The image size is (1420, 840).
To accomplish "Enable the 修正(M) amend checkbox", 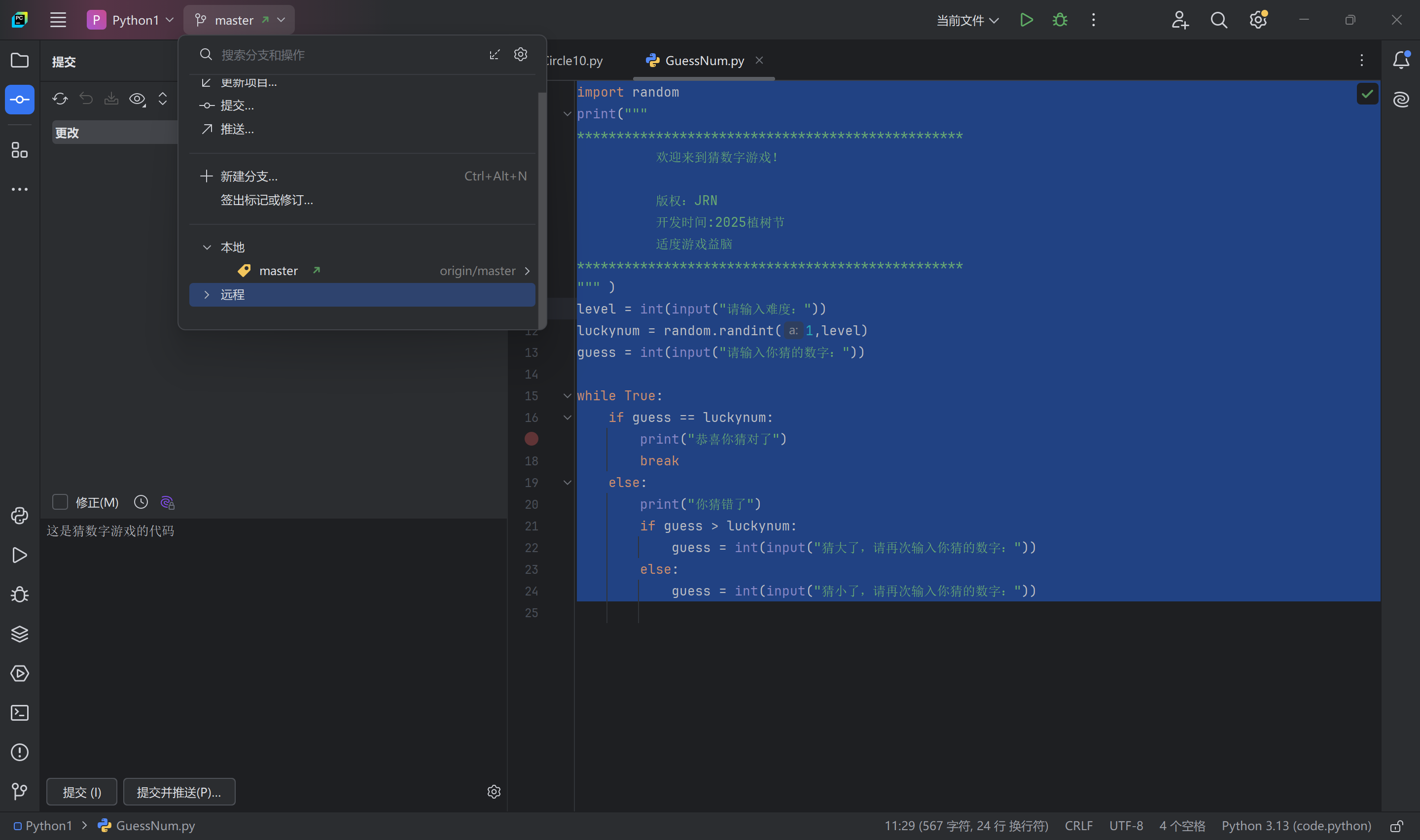I will click(x=60, y=502).
